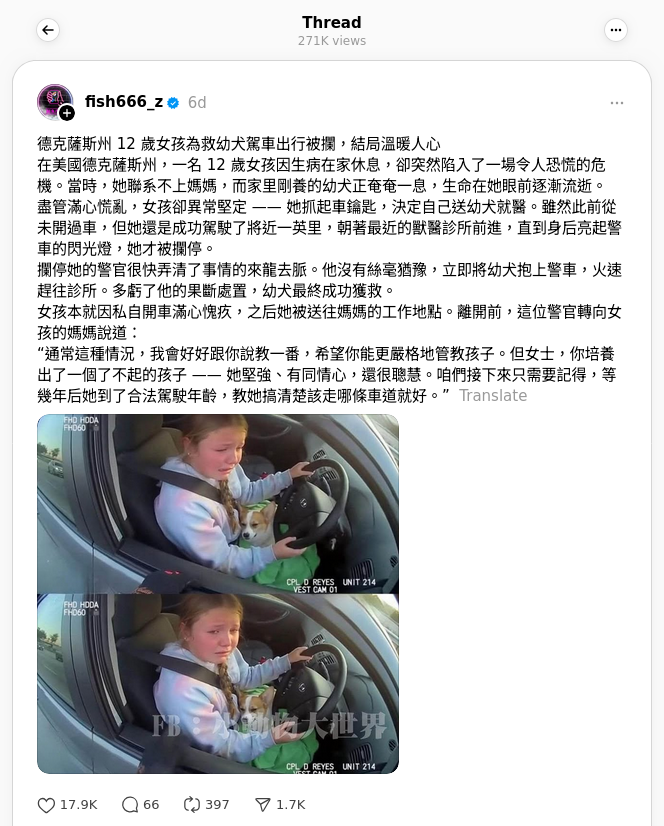View the 397 reposts count
Viewport: 664px width, 826px height.
tap(217, 805)
